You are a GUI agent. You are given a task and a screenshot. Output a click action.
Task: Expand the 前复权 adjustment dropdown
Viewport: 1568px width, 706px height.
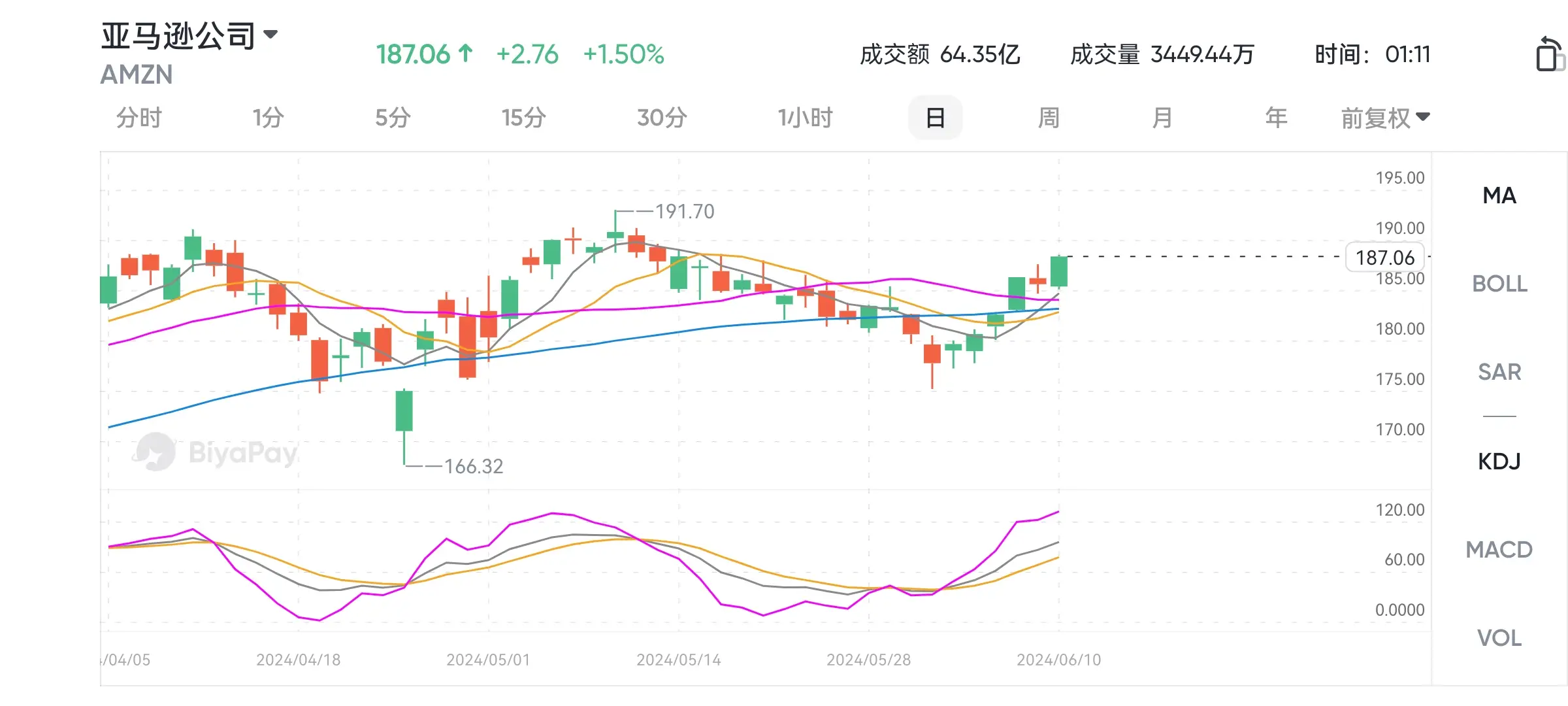[1385, 118]
